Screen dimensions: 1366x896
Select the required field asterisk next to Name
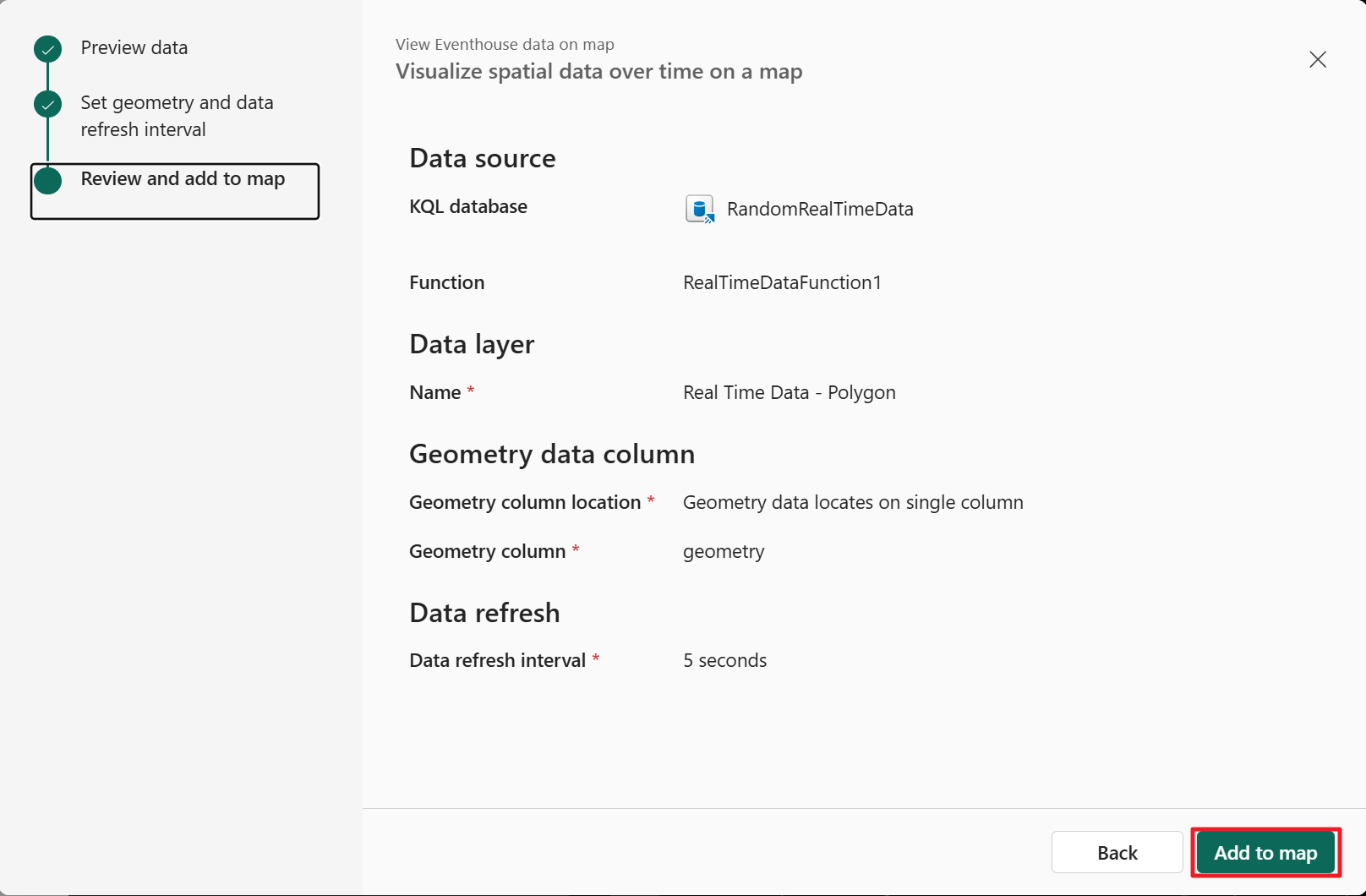(x=472, y=391)
